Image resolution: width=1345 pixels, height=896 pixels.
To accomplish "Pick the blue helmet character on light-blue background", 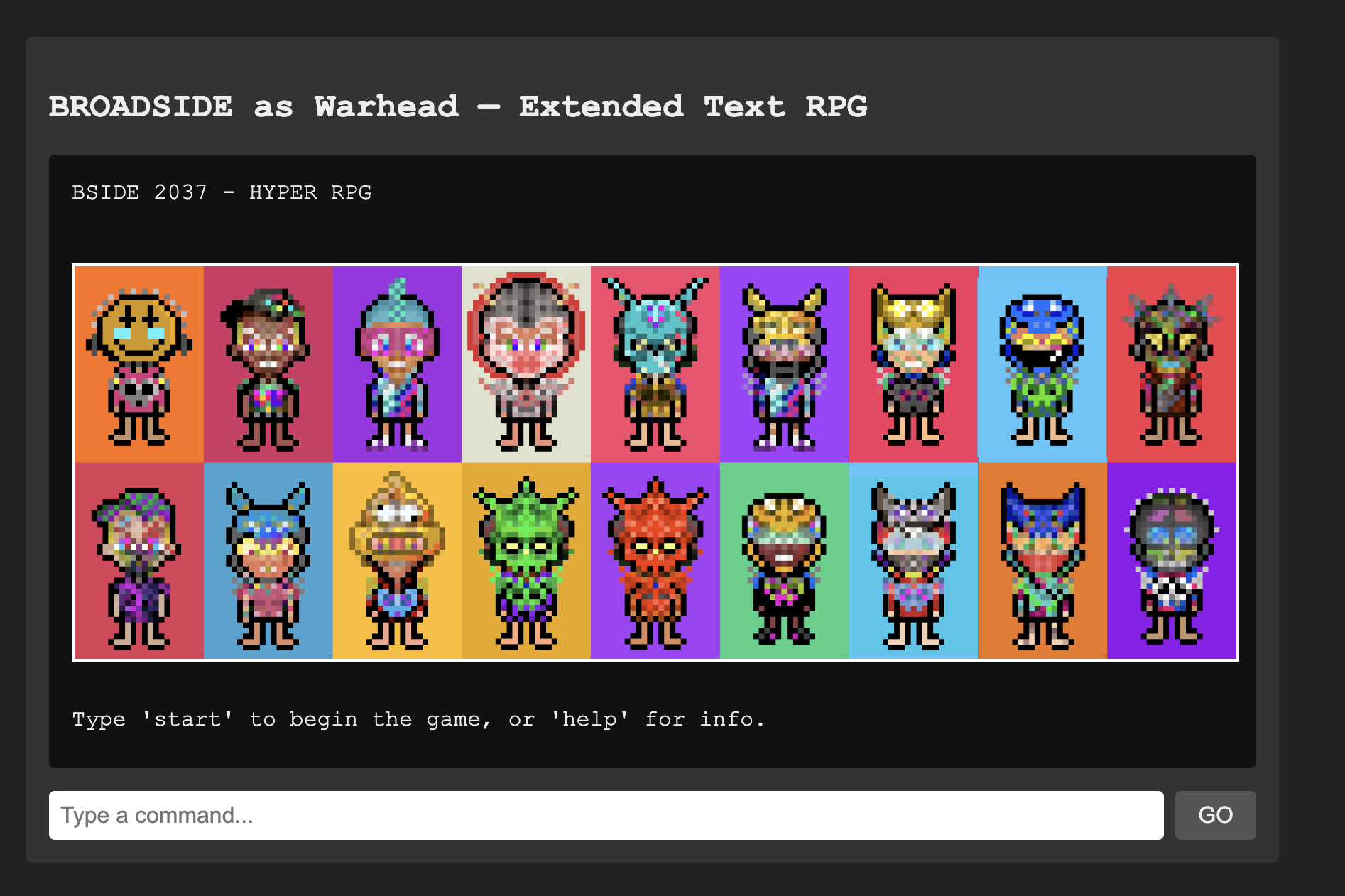I will [1042, 364].
